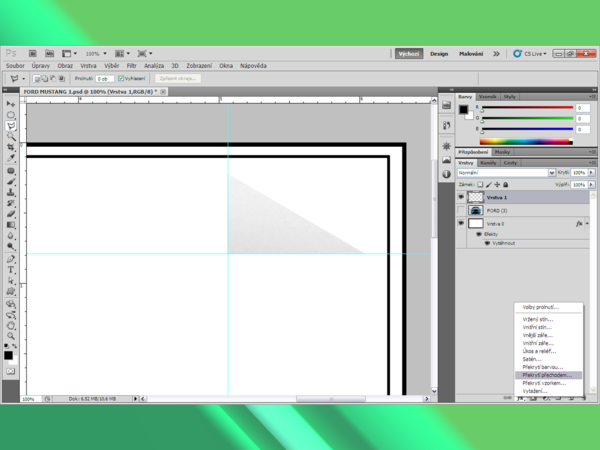
Task: Hide the Vrstva 1 layer
Action: [x=461, y=198]
